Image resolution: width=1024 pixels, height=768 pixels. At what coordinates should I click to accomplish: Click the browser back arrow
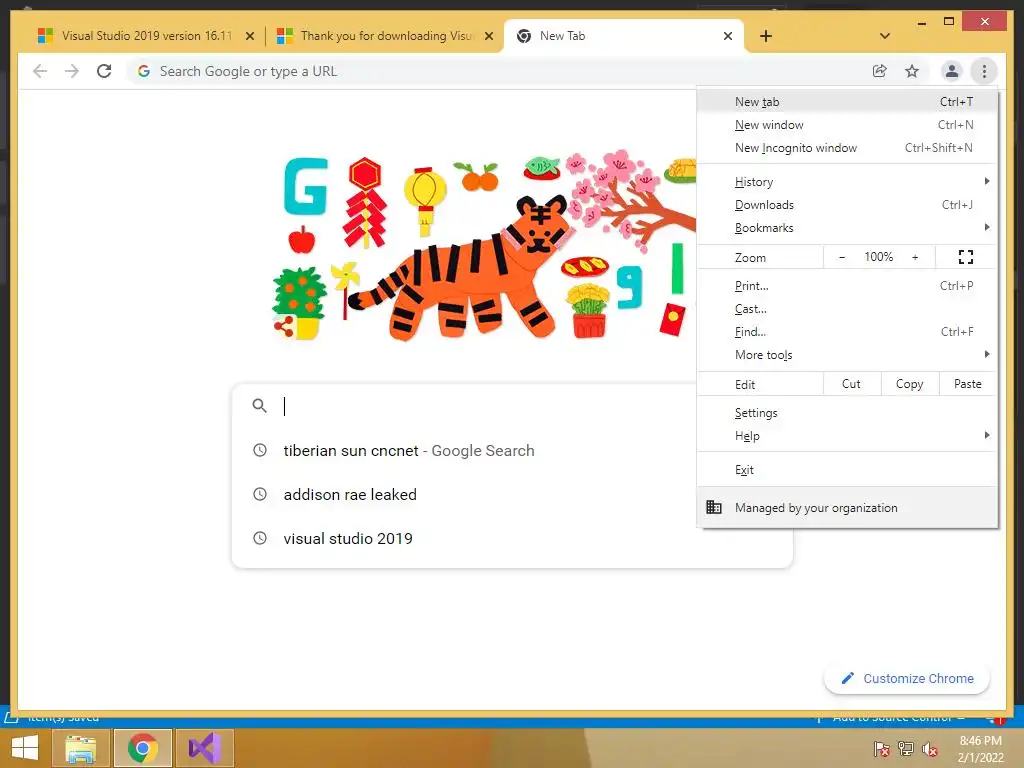[40, 71]
